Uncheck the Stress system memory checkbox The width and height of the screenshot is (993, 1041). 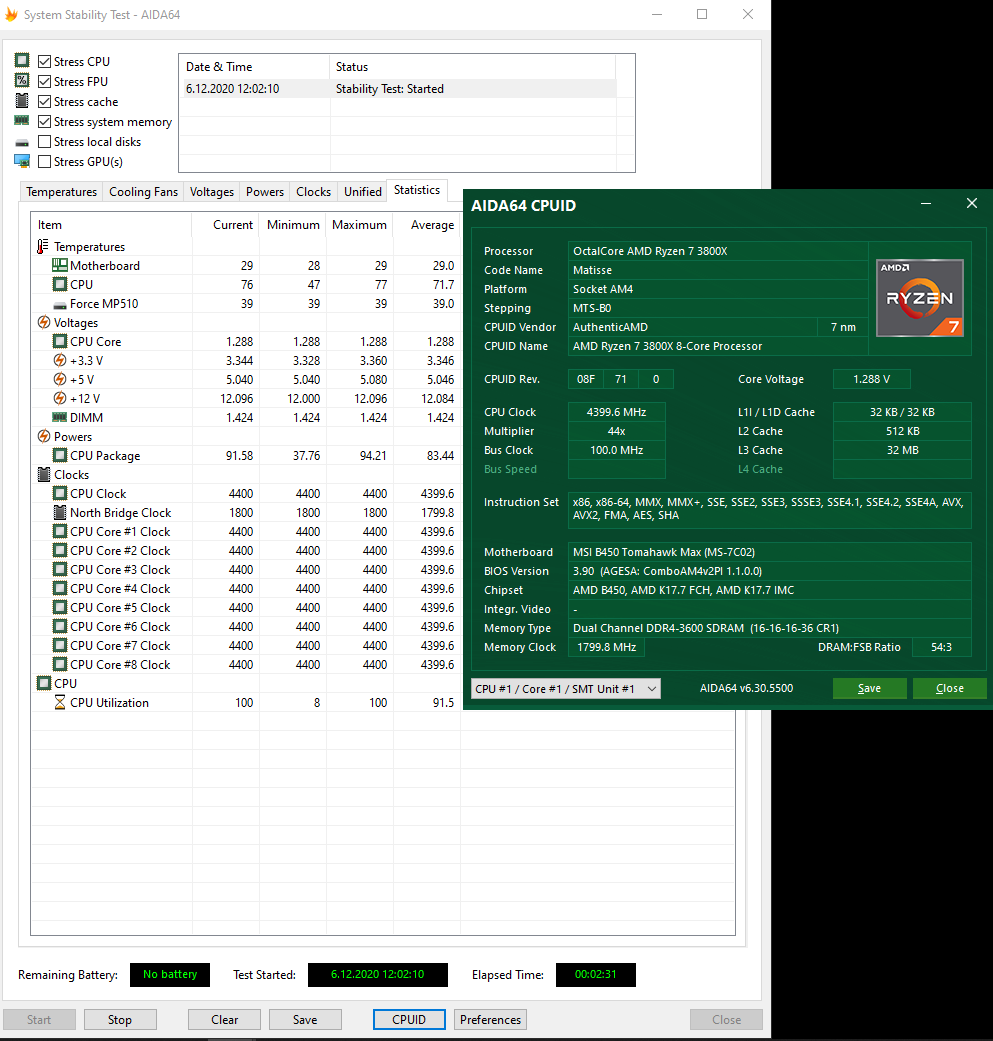(44, 121)
